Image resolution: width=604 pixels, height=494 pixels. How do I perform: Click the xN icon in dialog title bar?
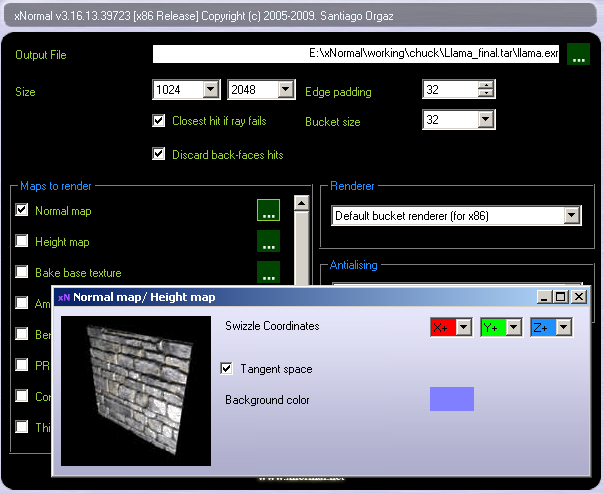tap(64, 297)
